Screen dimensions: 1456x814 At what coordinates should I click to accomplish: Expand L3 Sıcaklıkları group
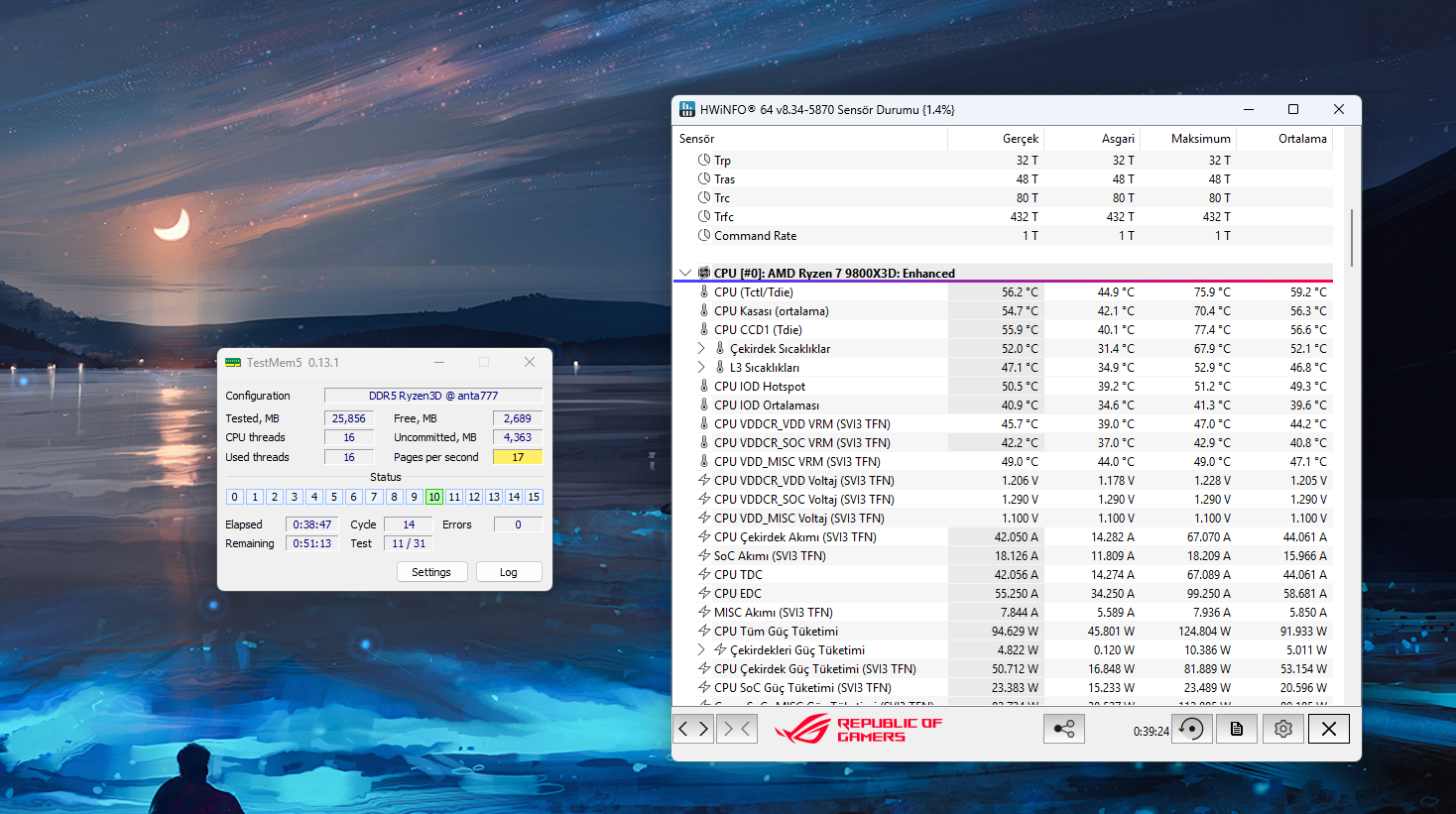(x=702, y=367)
